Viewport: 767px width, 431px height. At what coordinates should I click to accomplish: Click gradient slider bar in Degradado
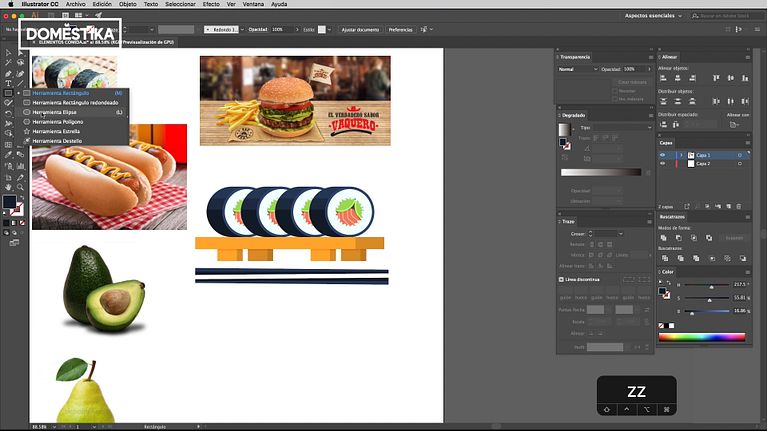(x=601, y=172)
